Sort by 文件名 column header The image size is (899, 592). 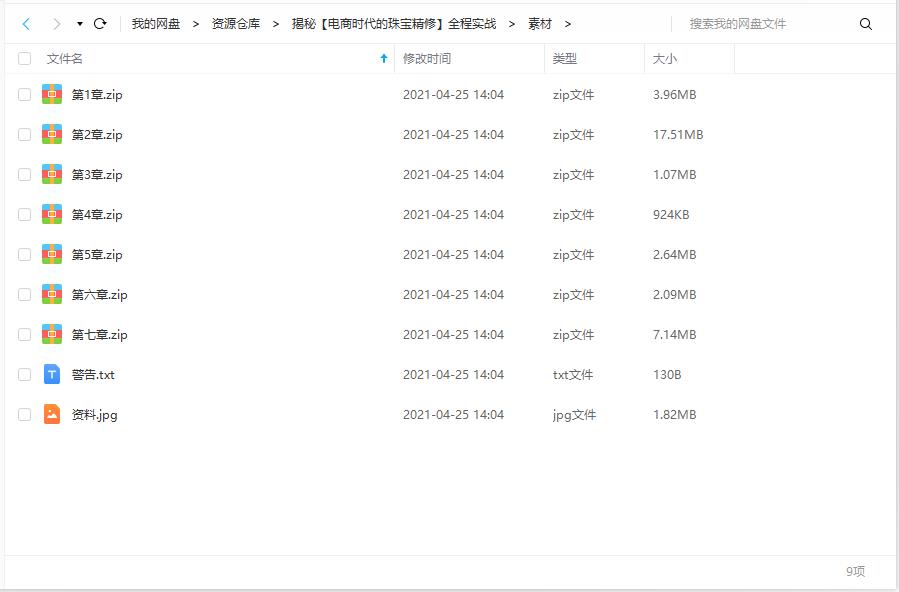pos(65,58)
